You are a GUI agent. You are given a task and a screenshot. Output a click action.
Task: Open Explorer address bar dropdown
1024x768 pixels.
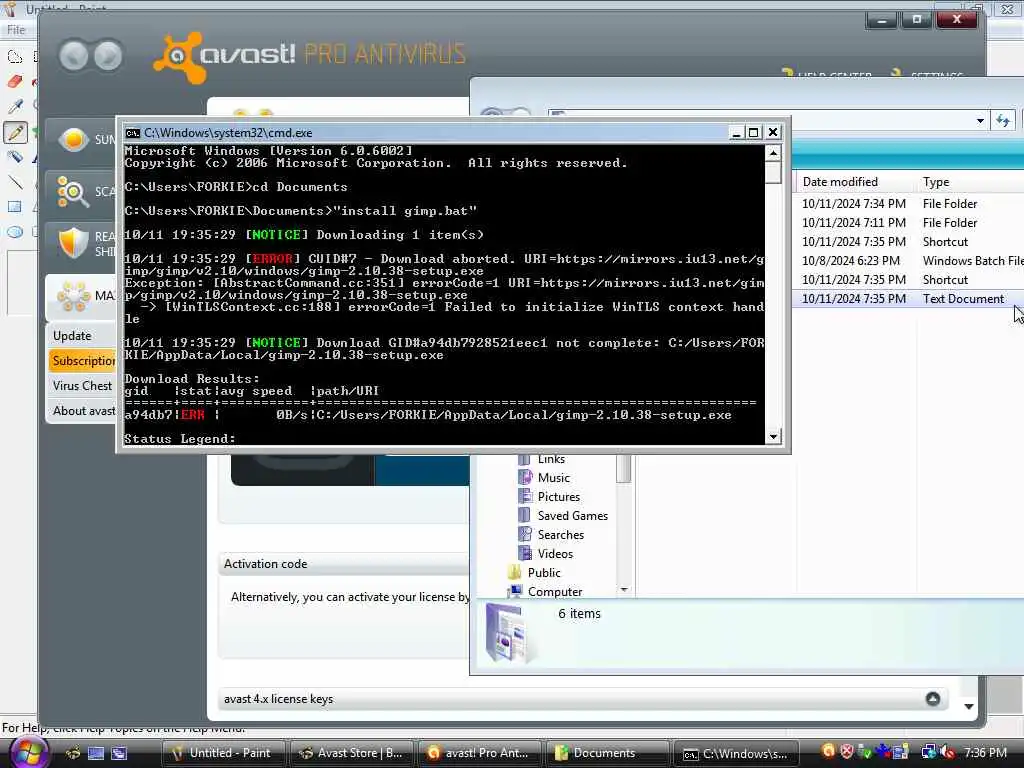click(x=980, y=121)
